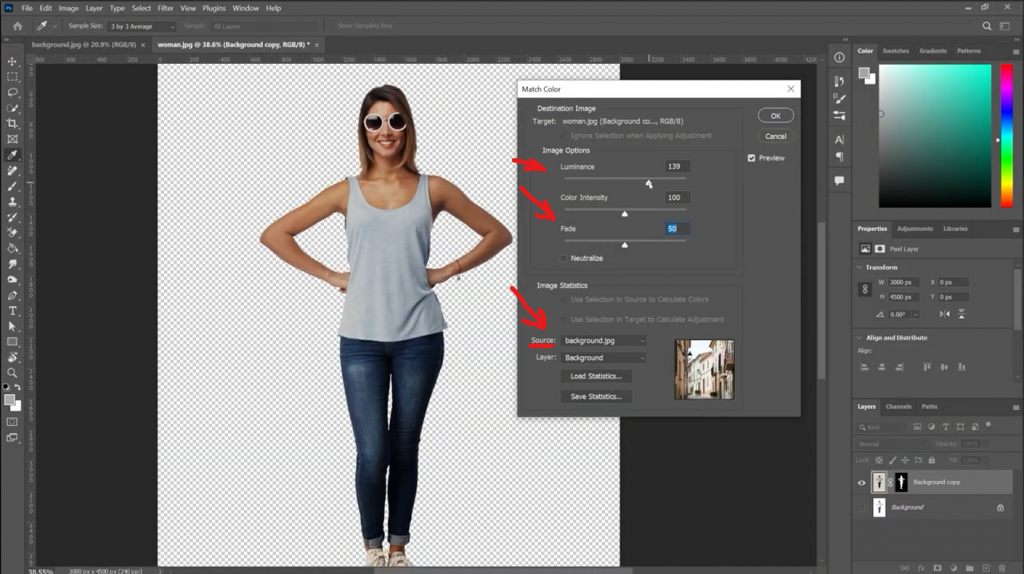
Task: Open the Source dropdown in Match Color
Action: (603, 340)
